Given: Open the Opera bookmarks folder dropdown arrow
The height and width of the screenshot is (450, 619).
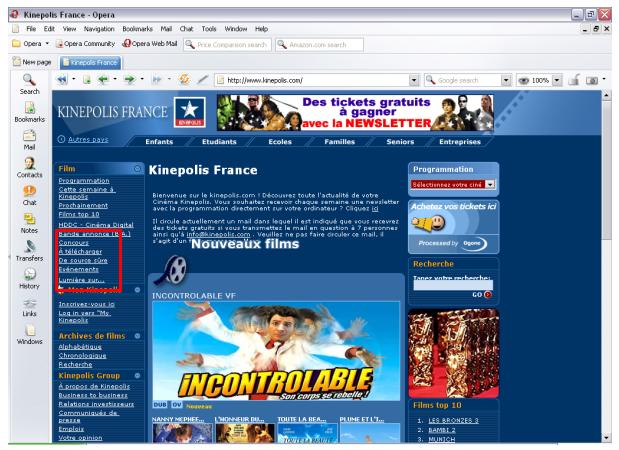Looking at the screenshot, I should (47, 43).
